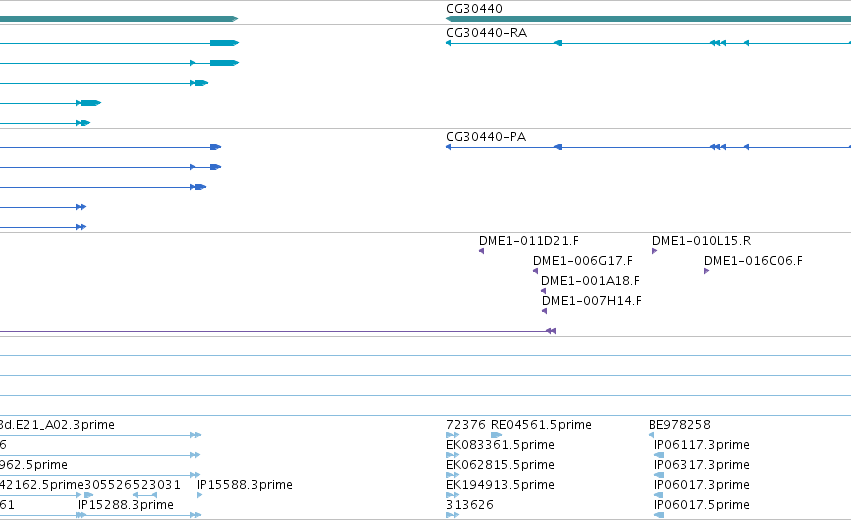Open the EK083361.5prime EST entry
Screen dimensions: 851x520
point(500,445)
